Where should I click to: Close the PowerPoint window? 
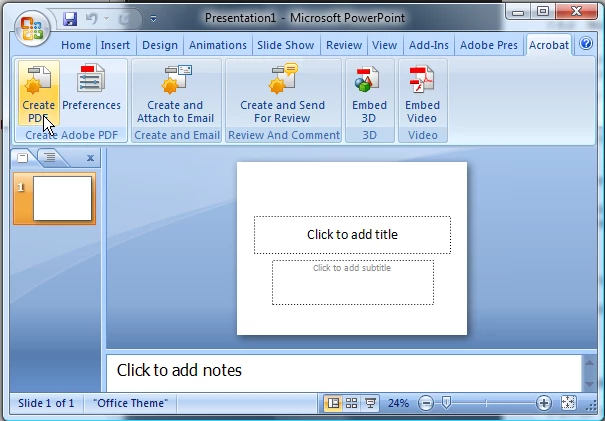pos(576,11)
